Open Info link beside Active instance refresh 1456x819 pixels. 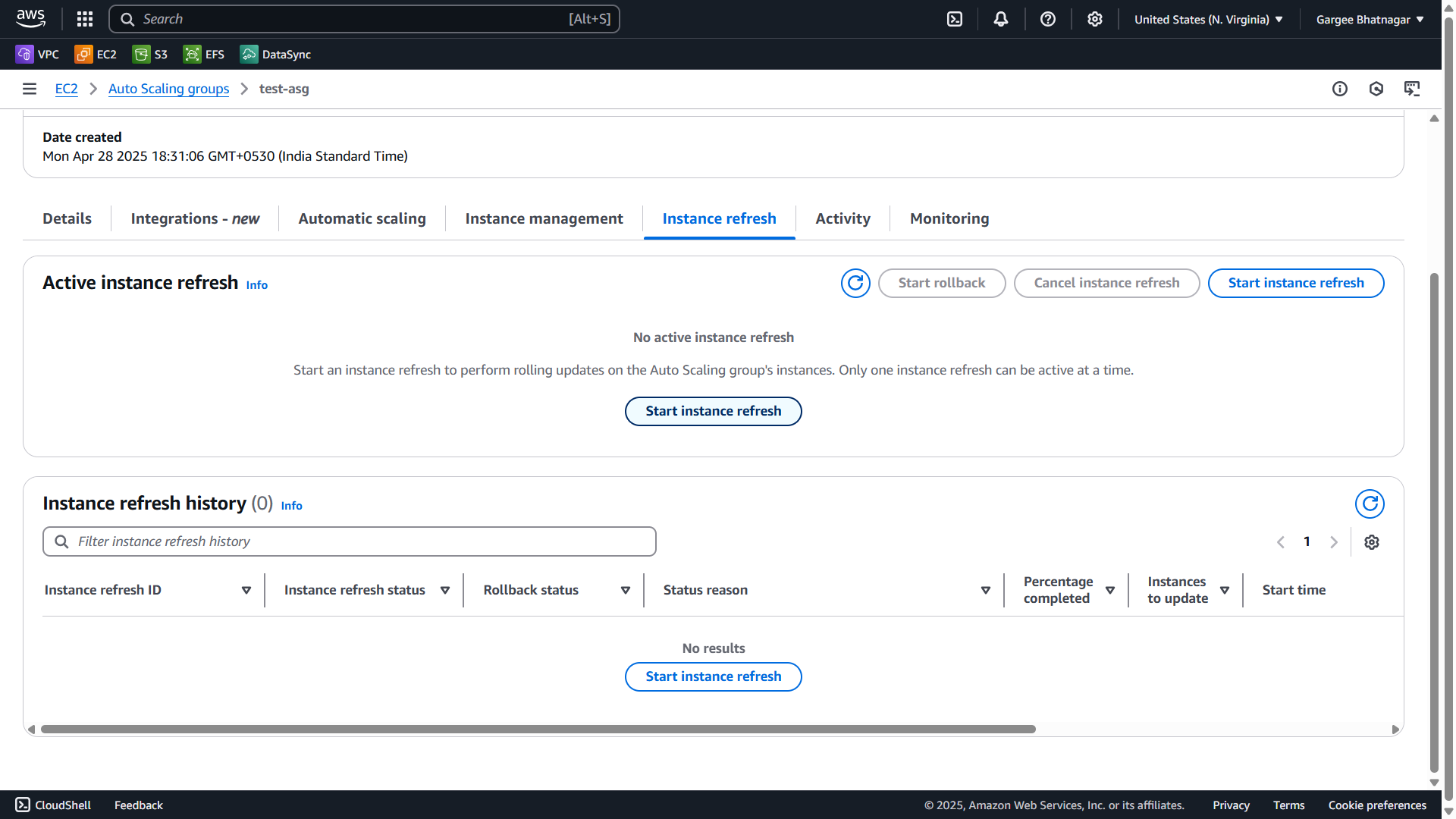pos(256,285)
